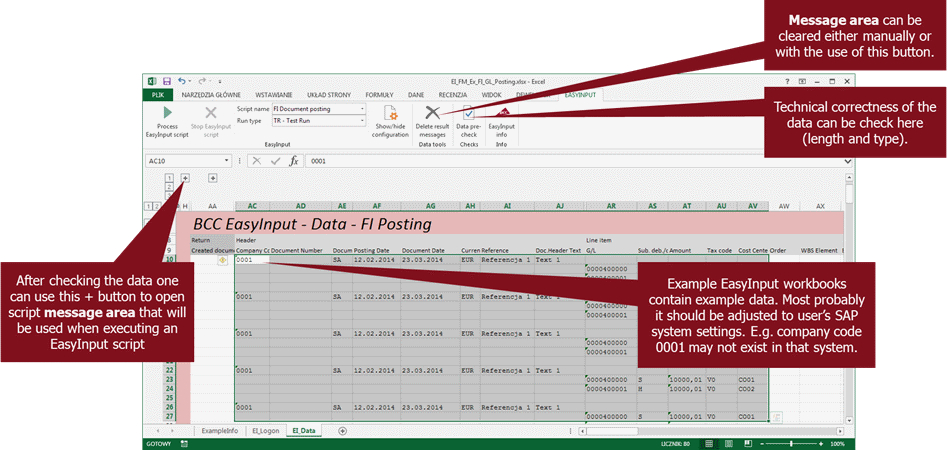
Task: Switch to DANE ribbon tab
Action: point(416,95)
